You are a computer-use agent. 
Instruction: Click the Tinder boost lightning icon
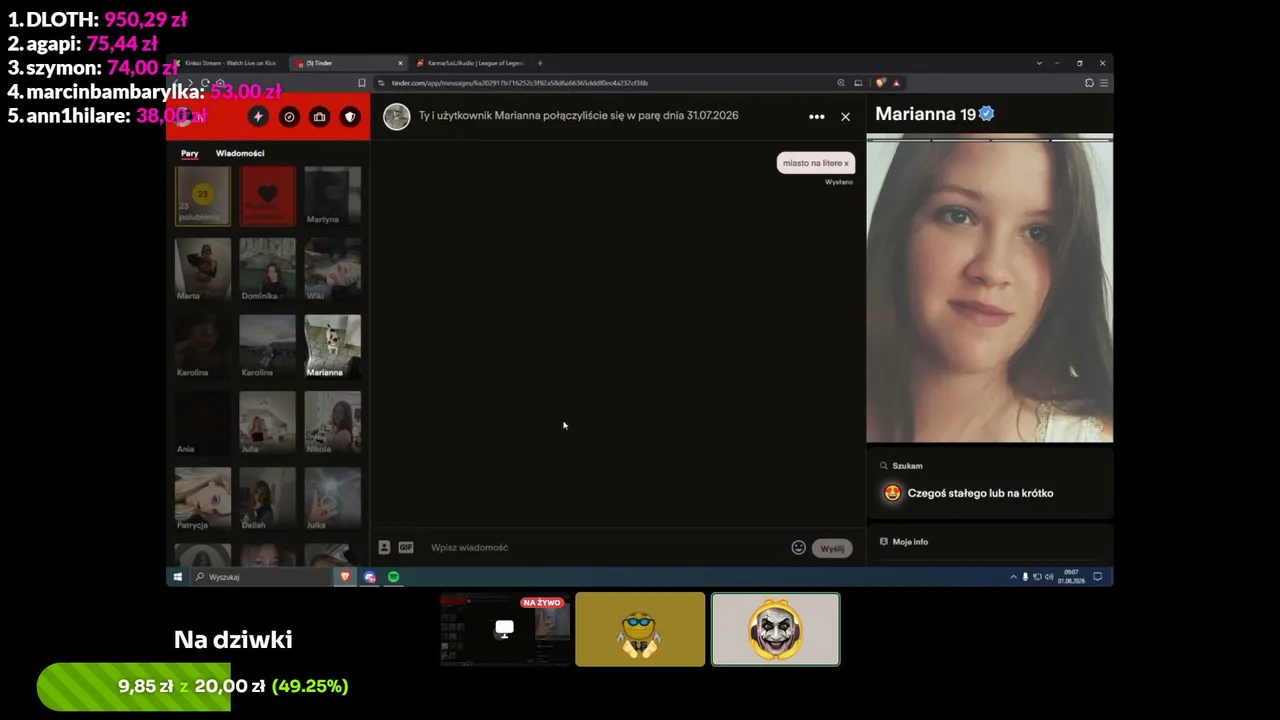coord(258,117)
